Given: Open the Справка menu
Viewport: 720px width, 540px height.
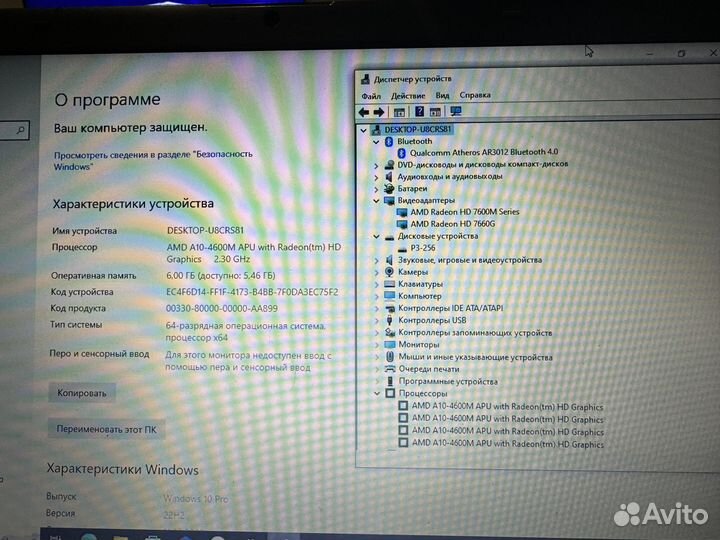Looking at the screenshot, I should (475, 96).
